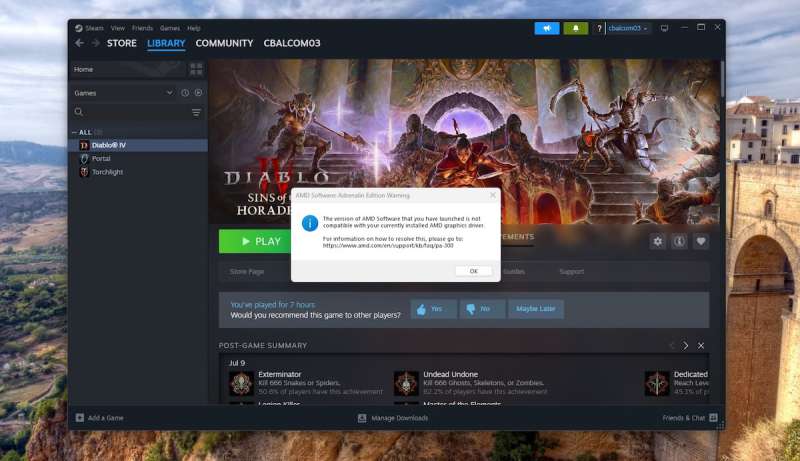The height and width of the screenshot is (461, 800).
Task: Click the Diablo IV game list icon
Action: pyautogui.click(x=84, y=145)
